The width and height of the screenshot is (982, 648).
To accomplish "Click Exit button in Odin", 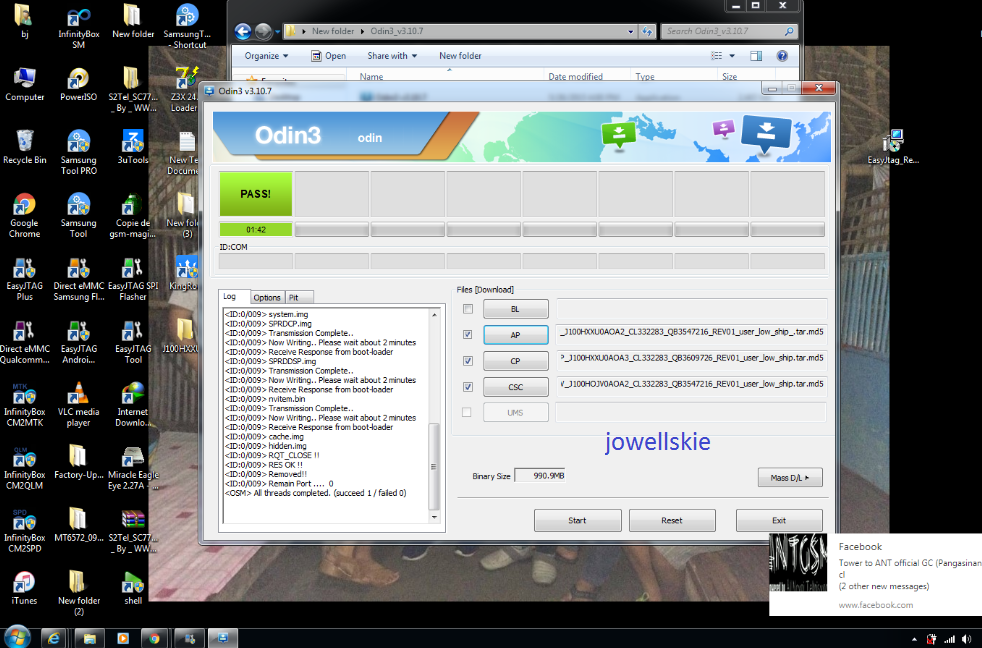I will click(x=779, y=520).
